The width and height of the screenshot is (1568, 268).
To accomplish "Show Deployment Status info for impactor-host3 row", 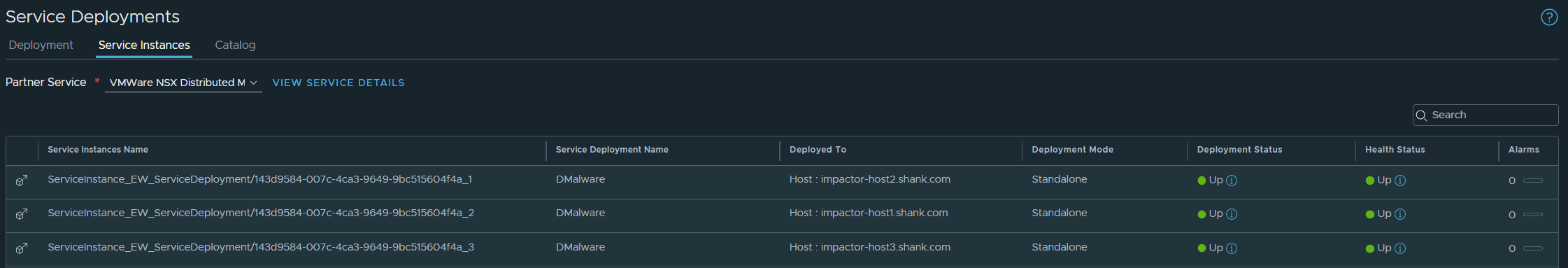I will coord(1232,248).
